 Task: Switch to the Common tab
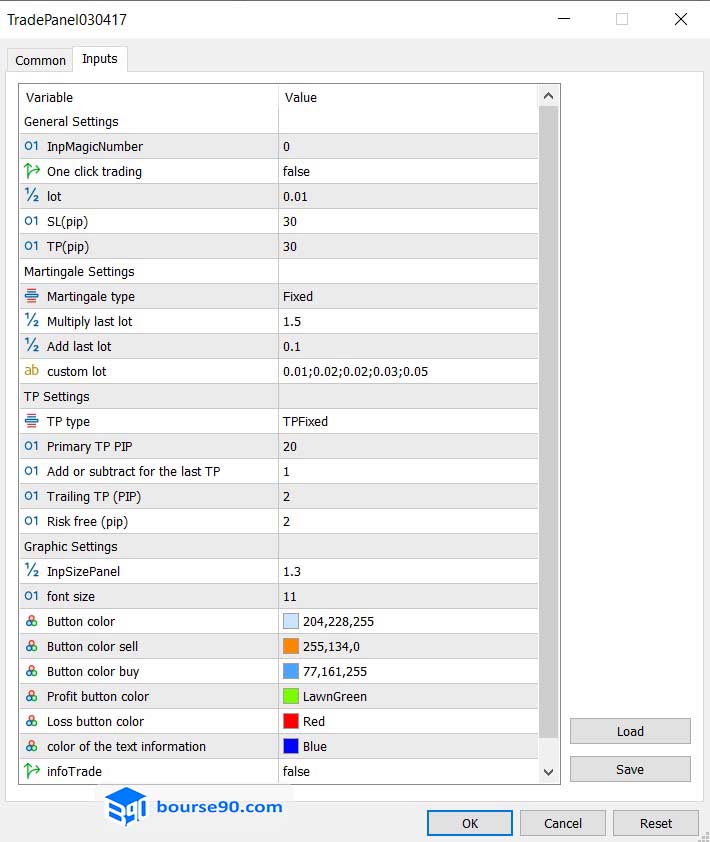pyautogui.click(x=40, y=61)
